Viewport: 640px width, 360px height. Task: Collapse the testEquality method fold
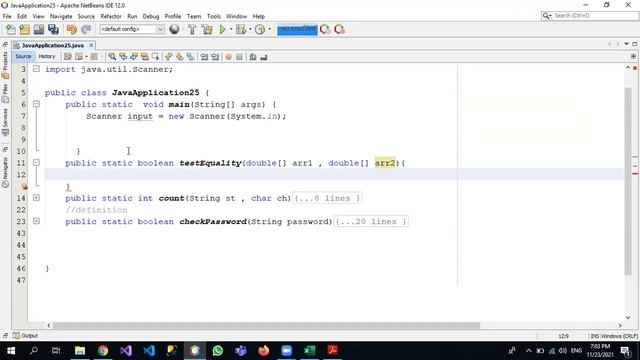pos(36,162)
